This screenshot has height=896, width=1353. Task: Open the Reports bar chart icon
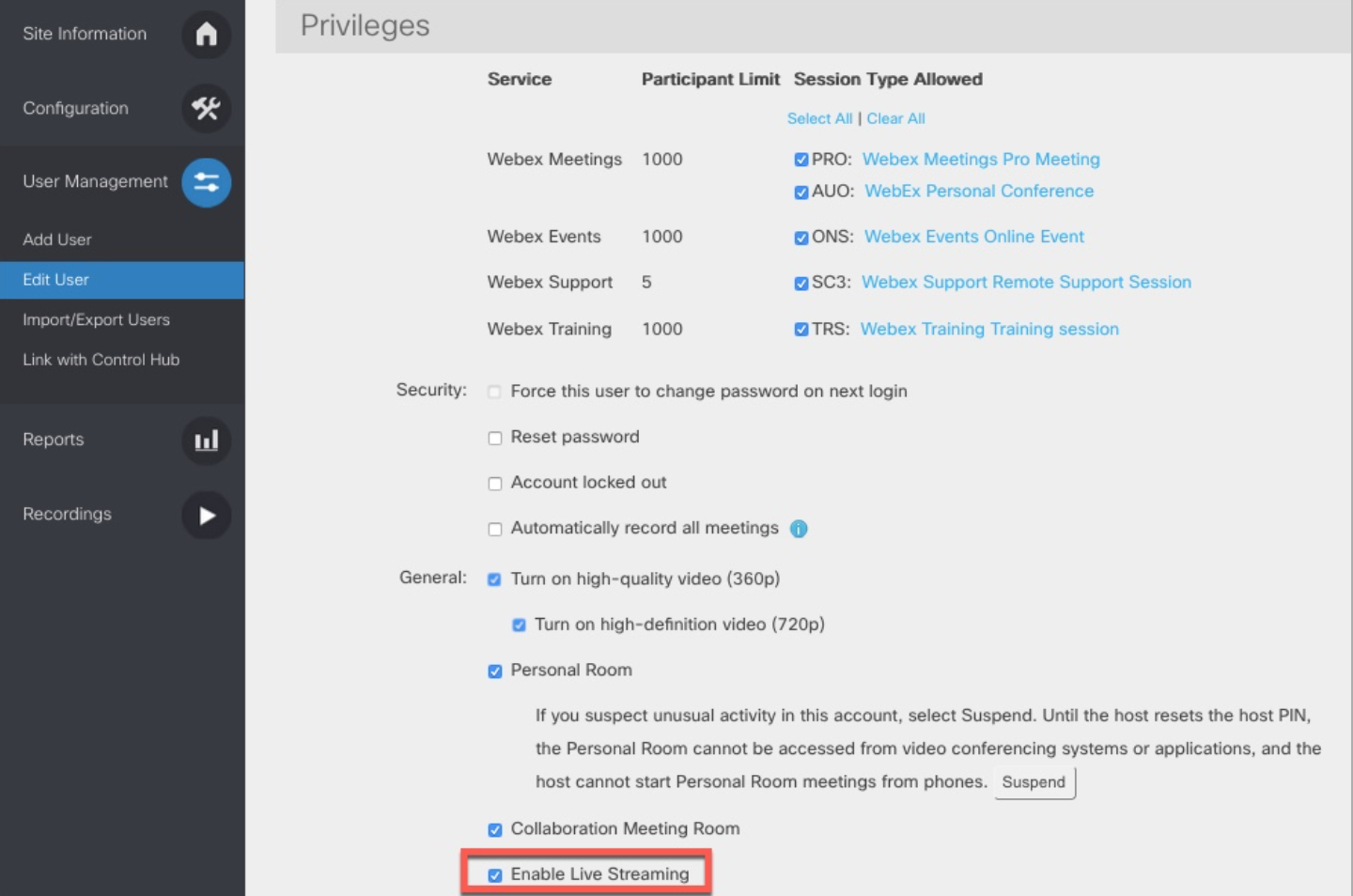206,440
